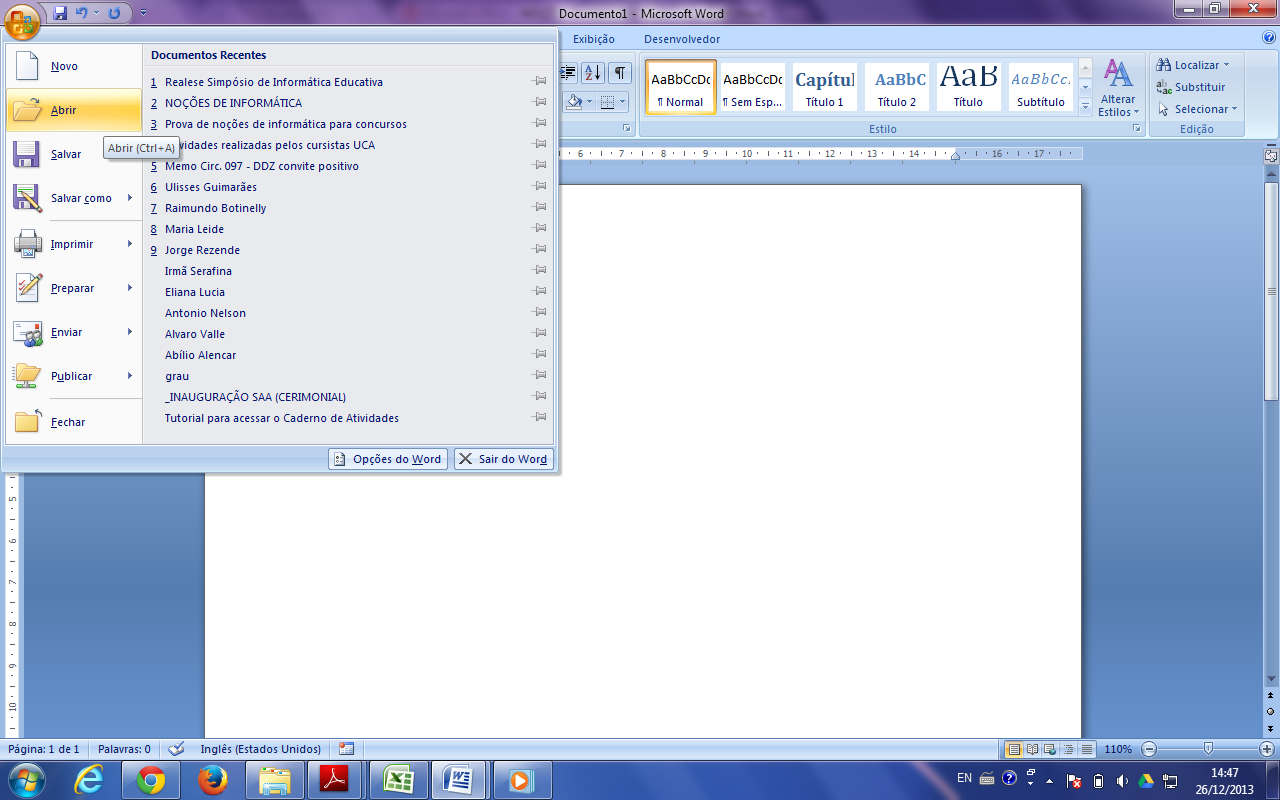Expand the Imprimir submenu arrow
The image size is (1280, 800).
pyautogui.click(x=130, y=244)
